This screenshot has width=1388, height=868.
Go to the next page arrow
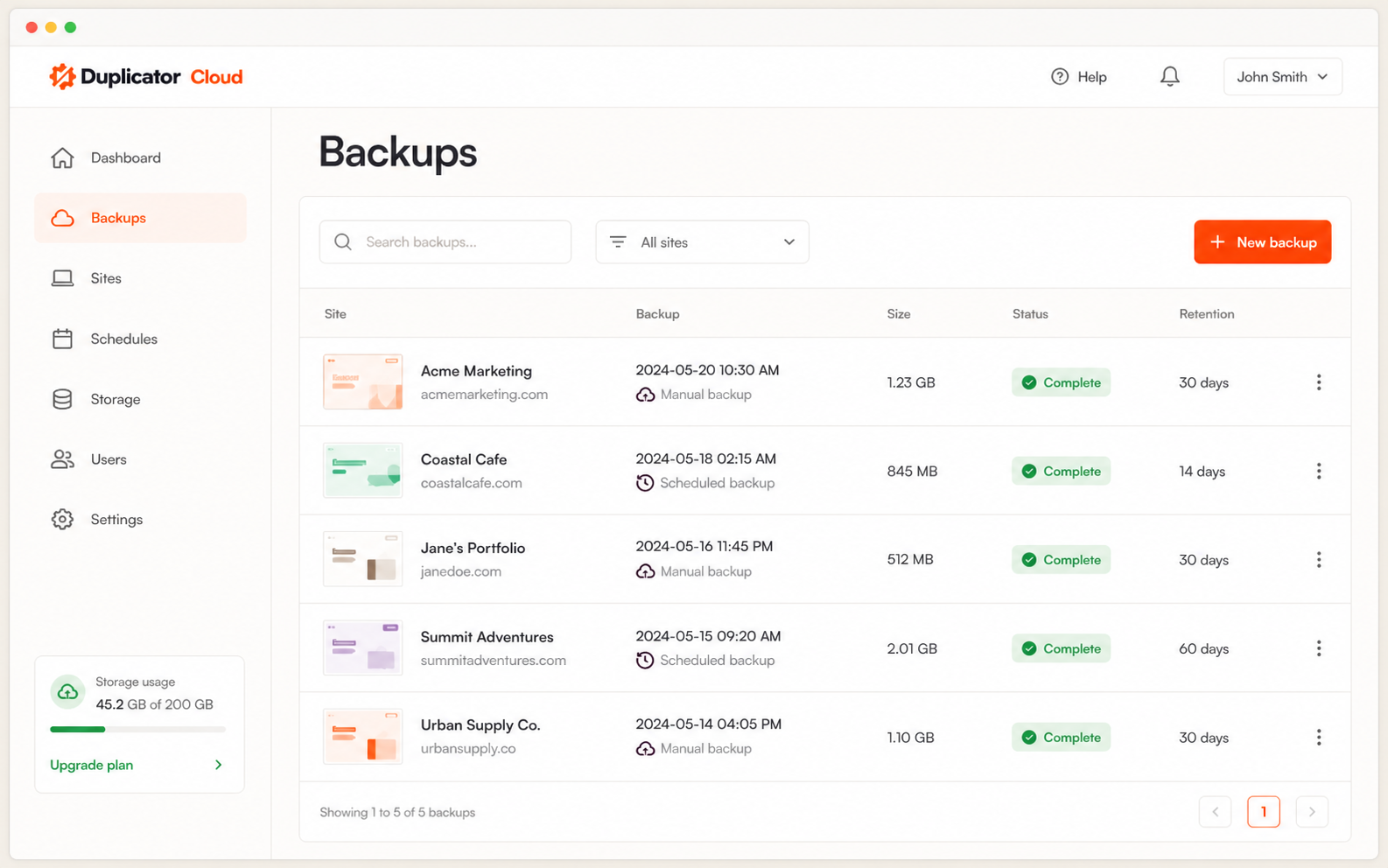tap(1311, 812)
